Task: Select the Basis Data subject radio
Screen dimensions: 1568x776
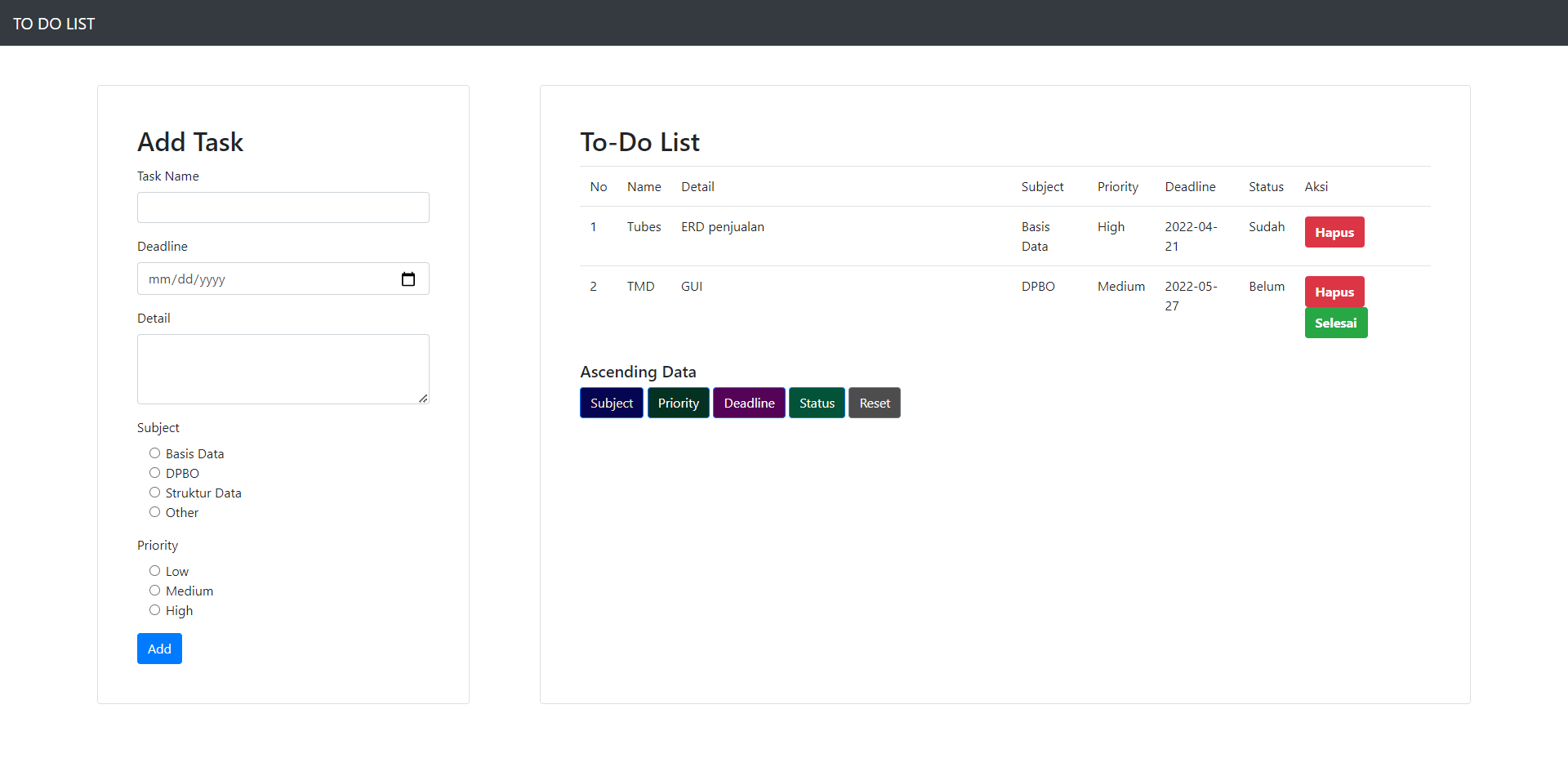Action: pyautogui.click(x=154, y=453)
